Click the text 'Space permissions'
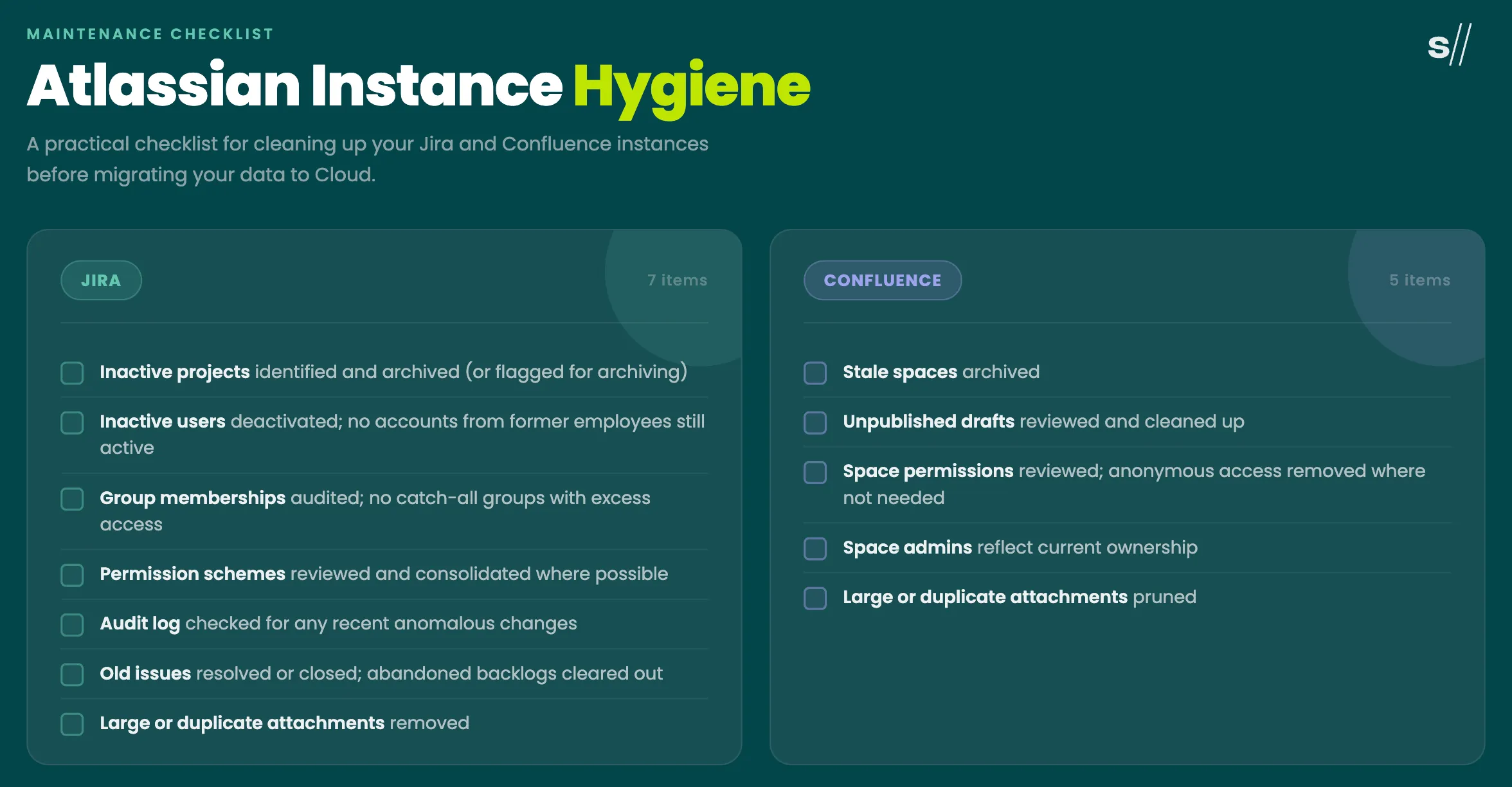 (x=928, y=471)
